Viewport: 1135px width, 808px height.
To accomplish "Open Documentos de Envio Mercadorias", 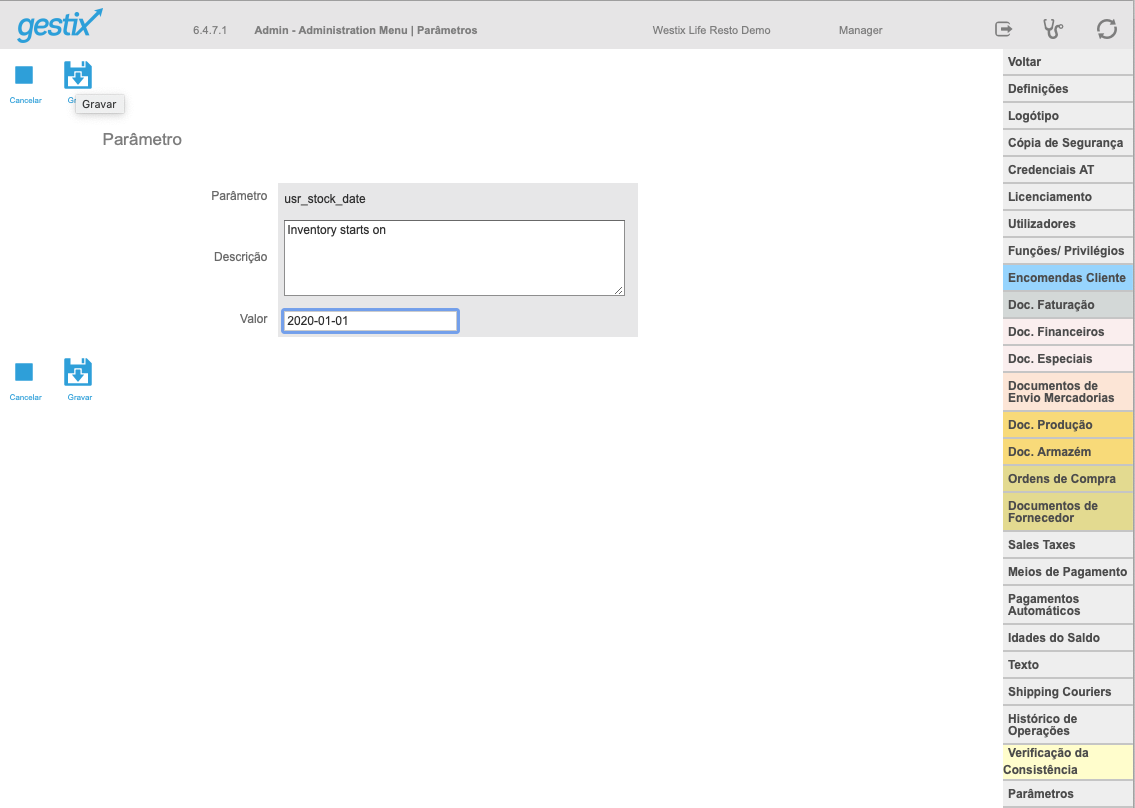I will [1068, 392].
